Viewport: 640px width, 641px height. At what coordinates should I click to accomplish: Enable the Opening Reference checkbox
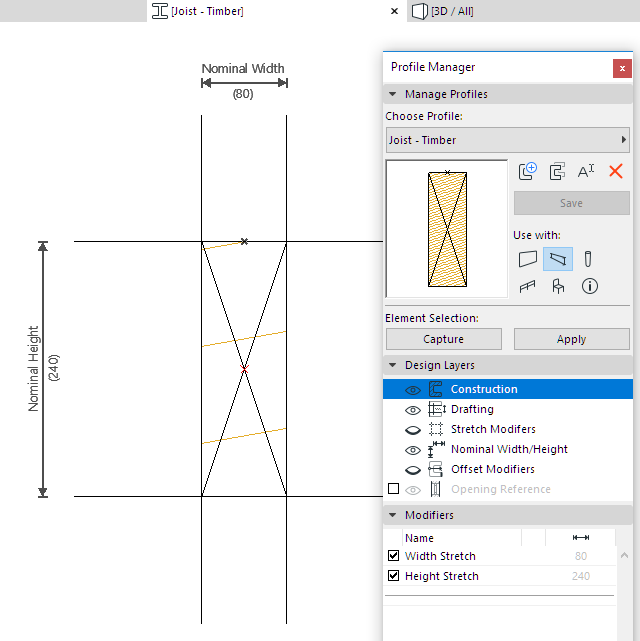[394, 489]
